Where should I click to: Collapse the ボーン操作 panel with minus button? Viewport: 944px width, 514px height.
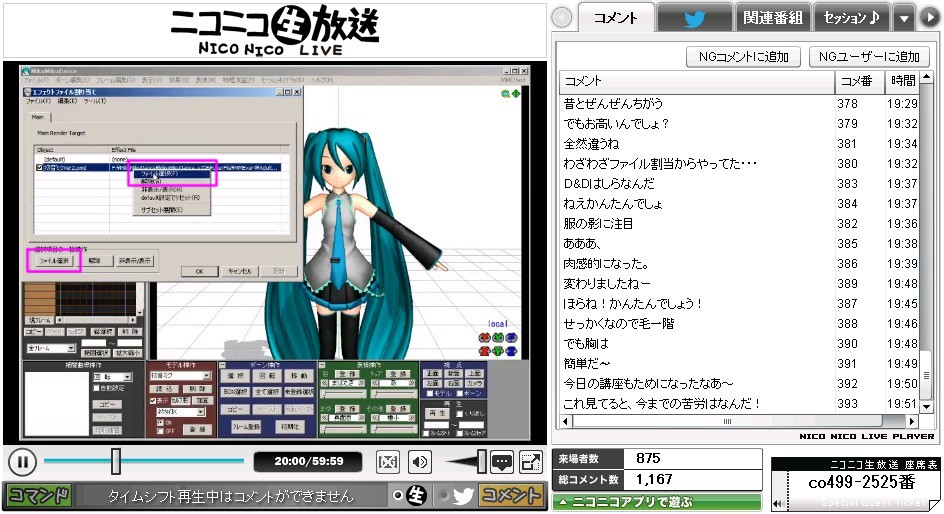(222, 365)
